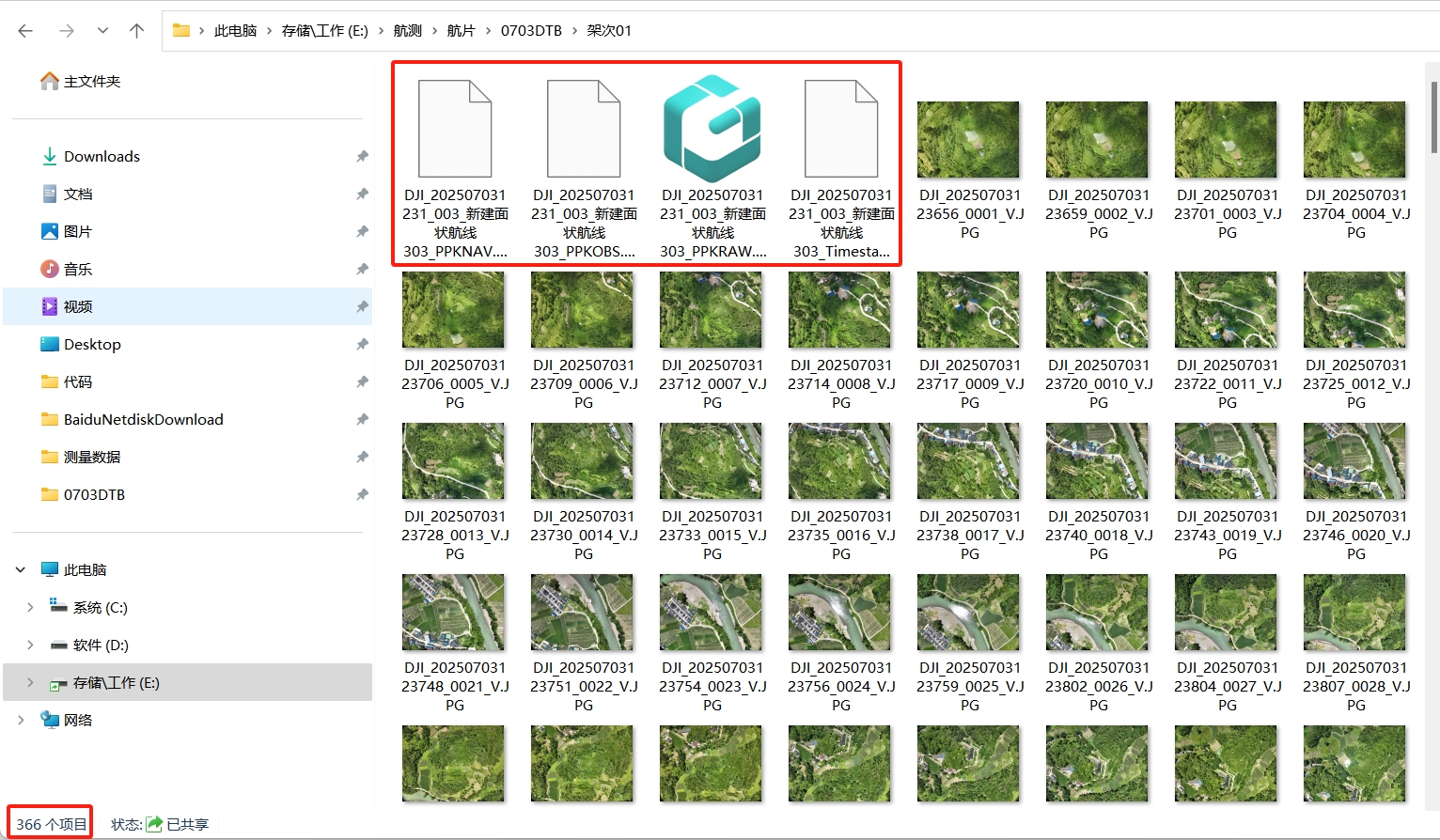Click the pin icon beside BaiduNetdiskDownload
This screenshot has width=1440, height=840.
click(x=362, y=420)
